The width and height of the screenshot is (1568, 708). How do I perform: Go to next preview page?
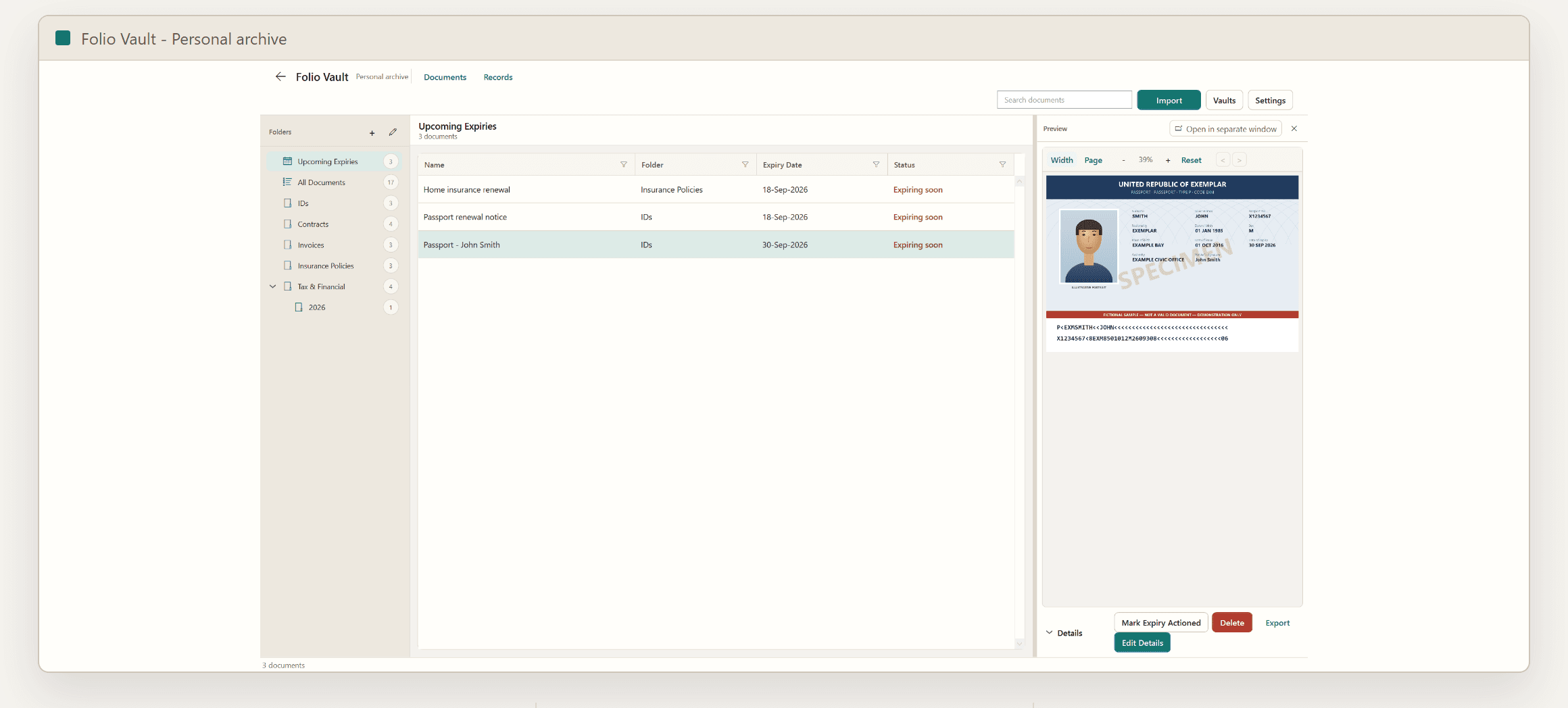[x=1239, y=160]
